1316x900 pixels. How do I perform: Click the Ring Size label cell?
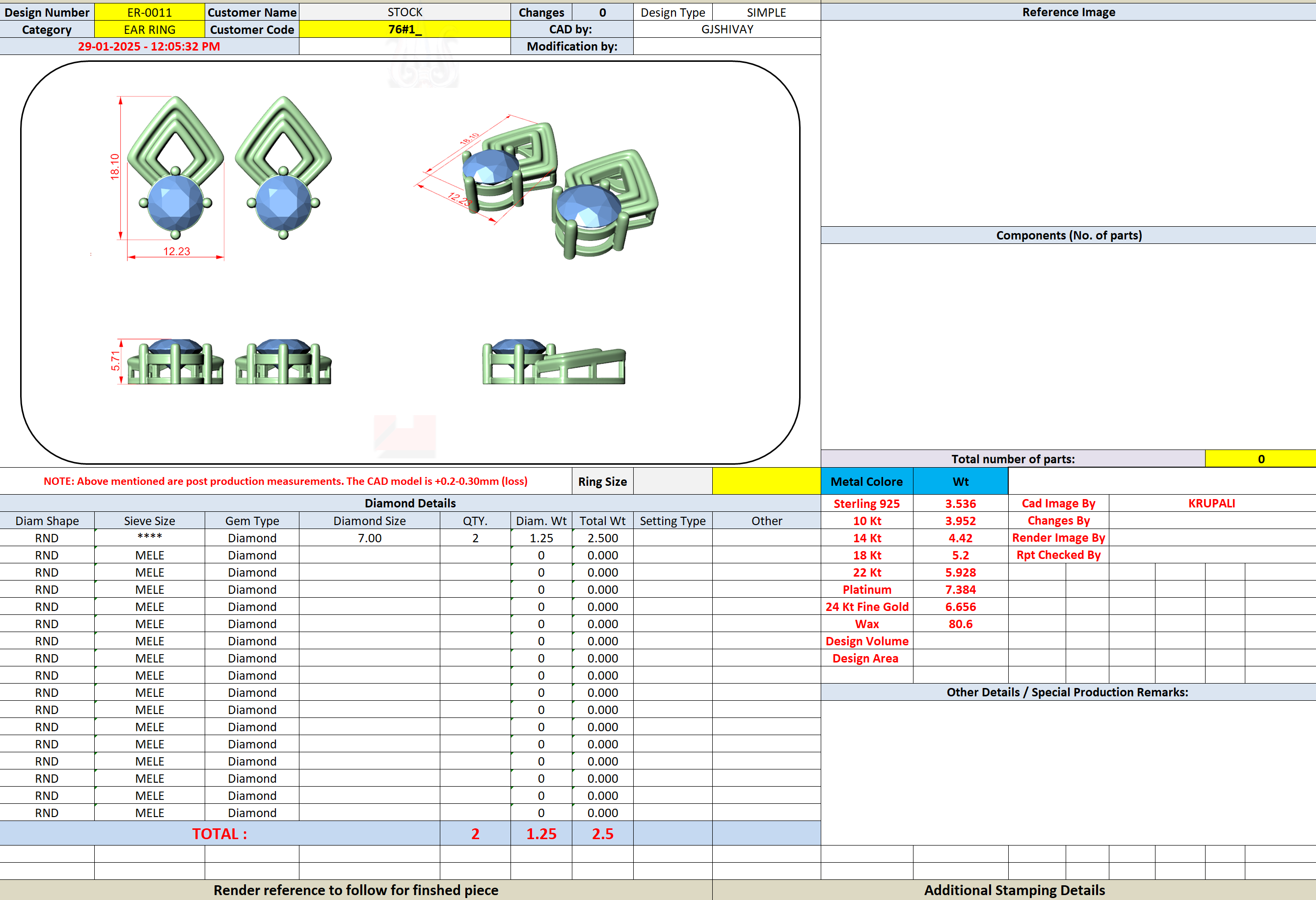tap(602, 481)
